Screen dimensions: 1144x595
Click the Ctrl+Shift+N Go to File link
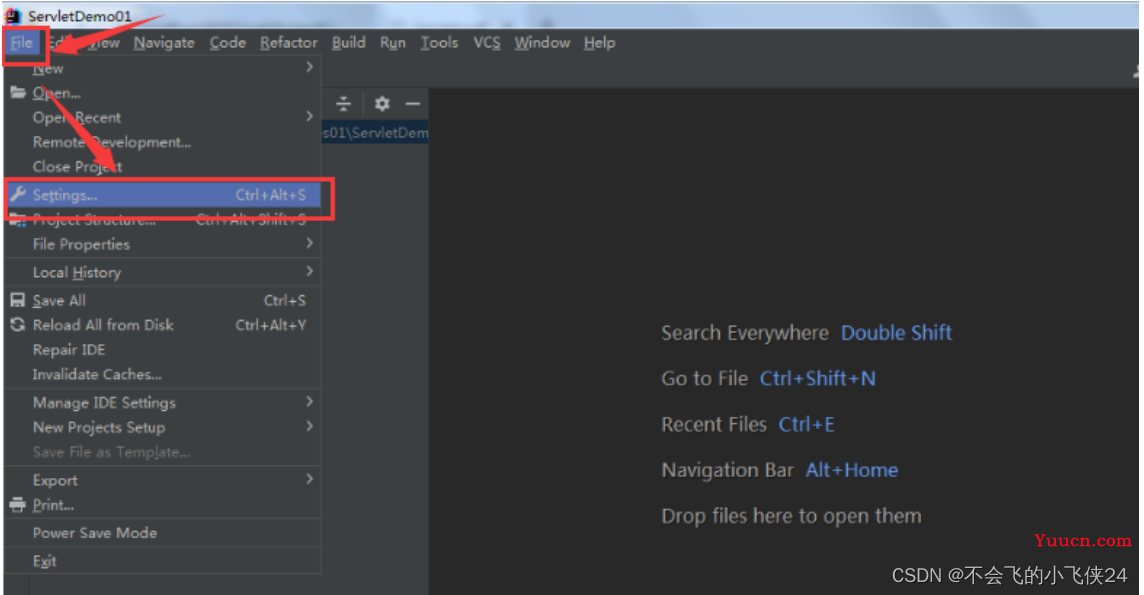pos(817,379)
